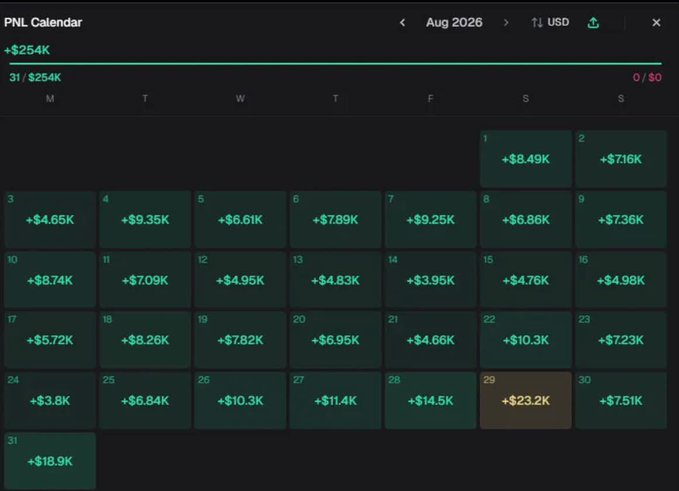Select day 16 showing +$4.98K
The height and width of the screenshot is (491, 679).
click(x=621, y=280)
